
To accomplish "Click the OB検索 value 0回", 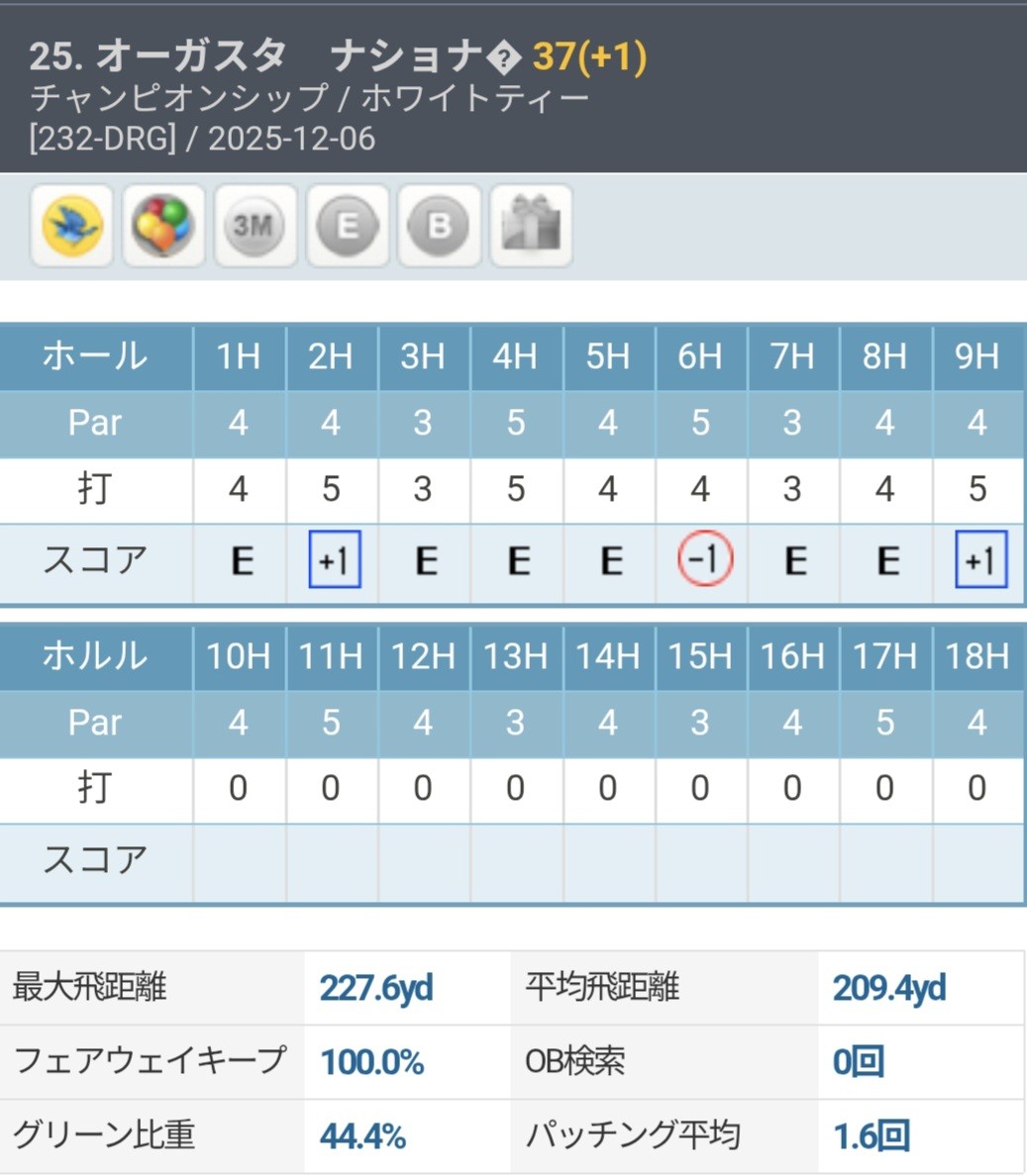I will click(859, 1062).
